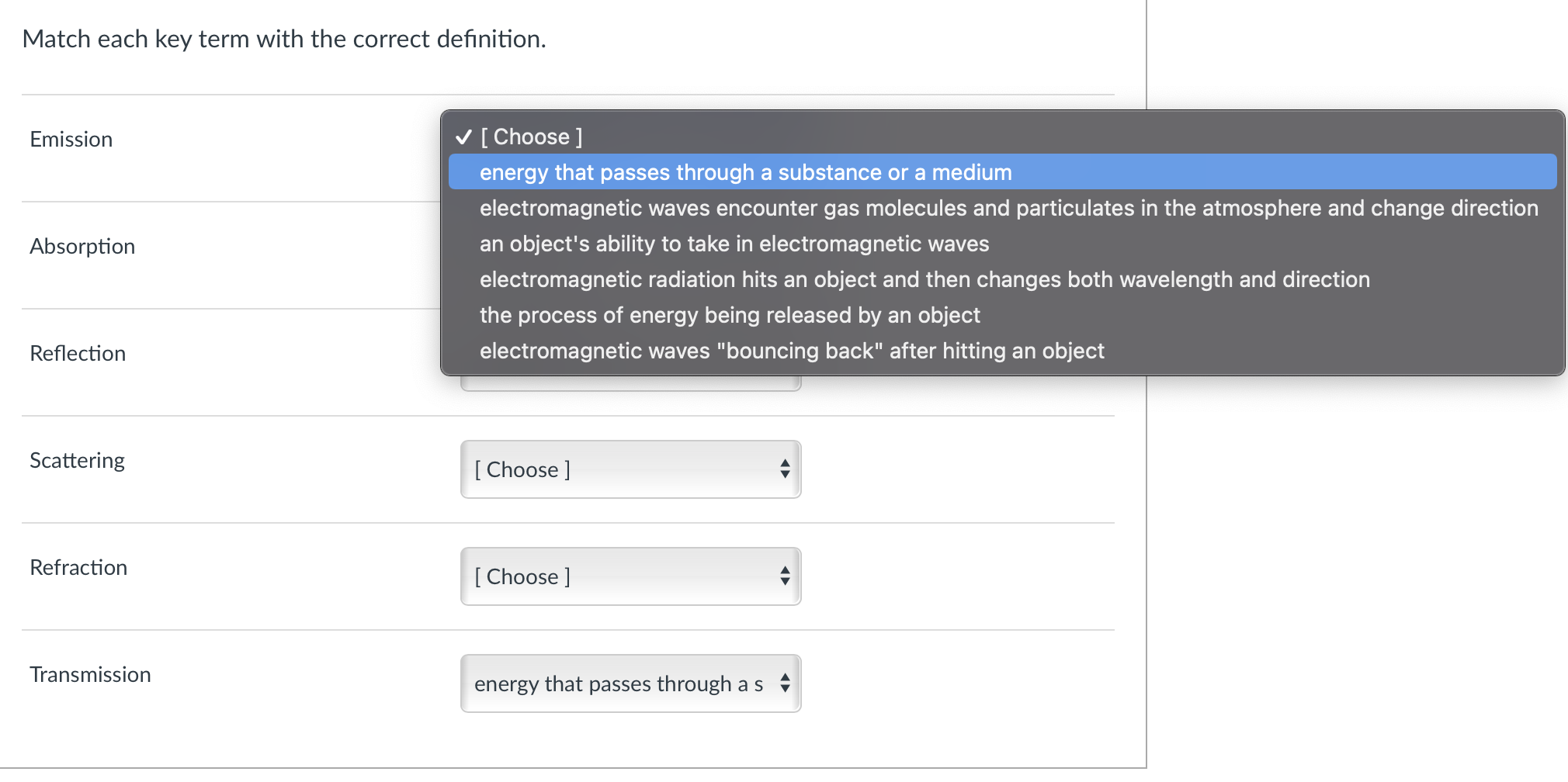Open the Refraction definition dropdown
The height and width of the screenshot is (782, 1568).
[x=630, y=576]
